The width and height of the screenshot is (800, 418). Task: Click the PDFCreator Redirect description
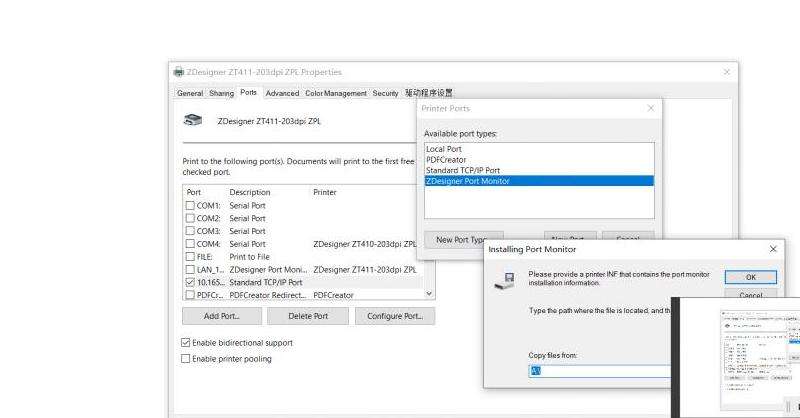tap(268, 295)
